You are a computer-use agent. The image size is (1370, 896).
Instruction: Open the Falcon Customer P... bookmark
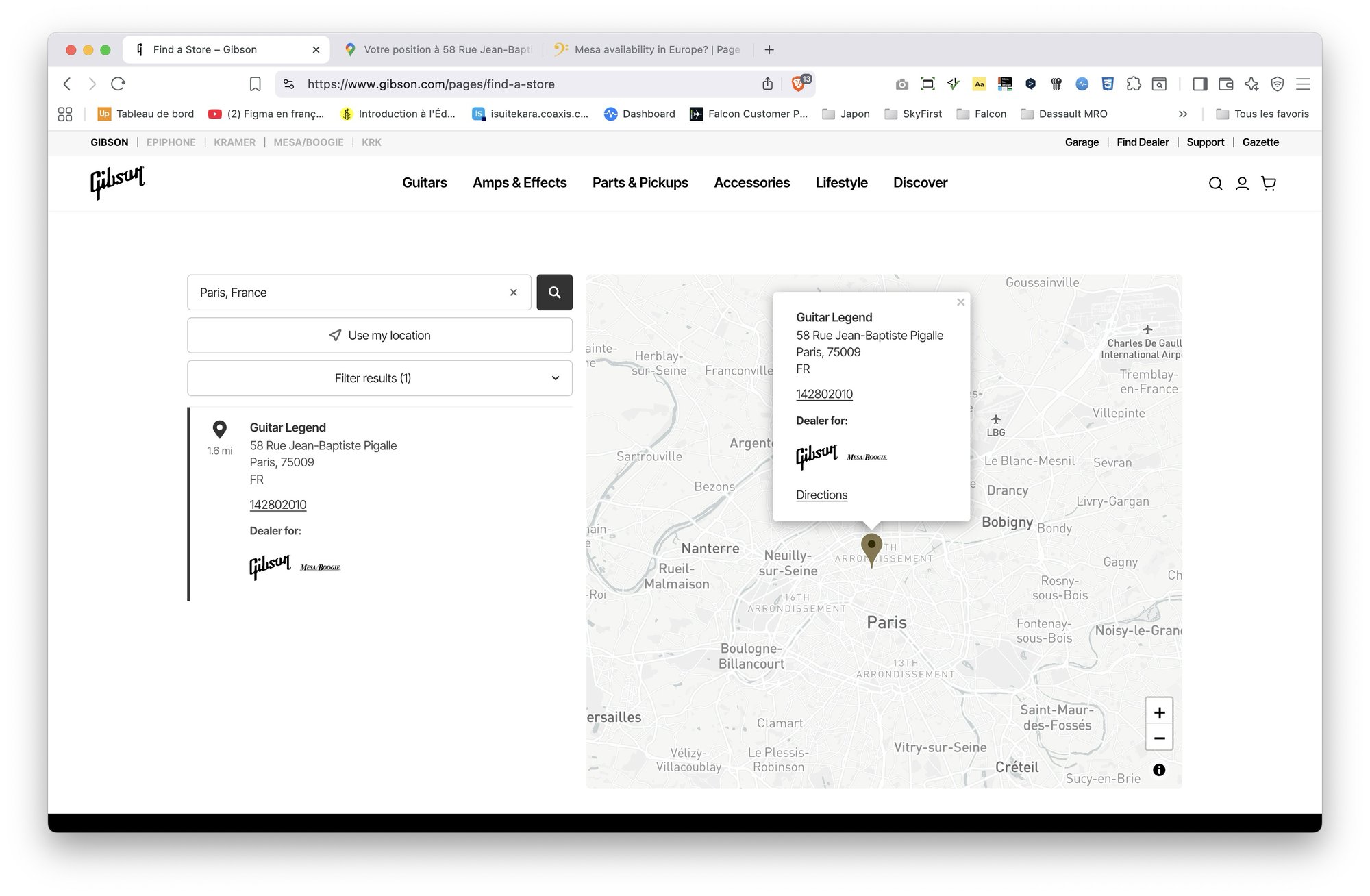[749, 114]
